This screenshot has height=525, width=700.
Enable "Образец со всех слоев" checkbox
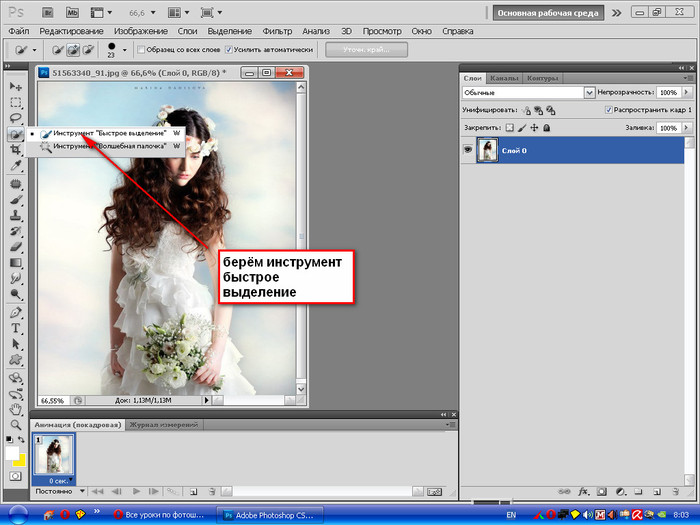[x=140, y=49]
